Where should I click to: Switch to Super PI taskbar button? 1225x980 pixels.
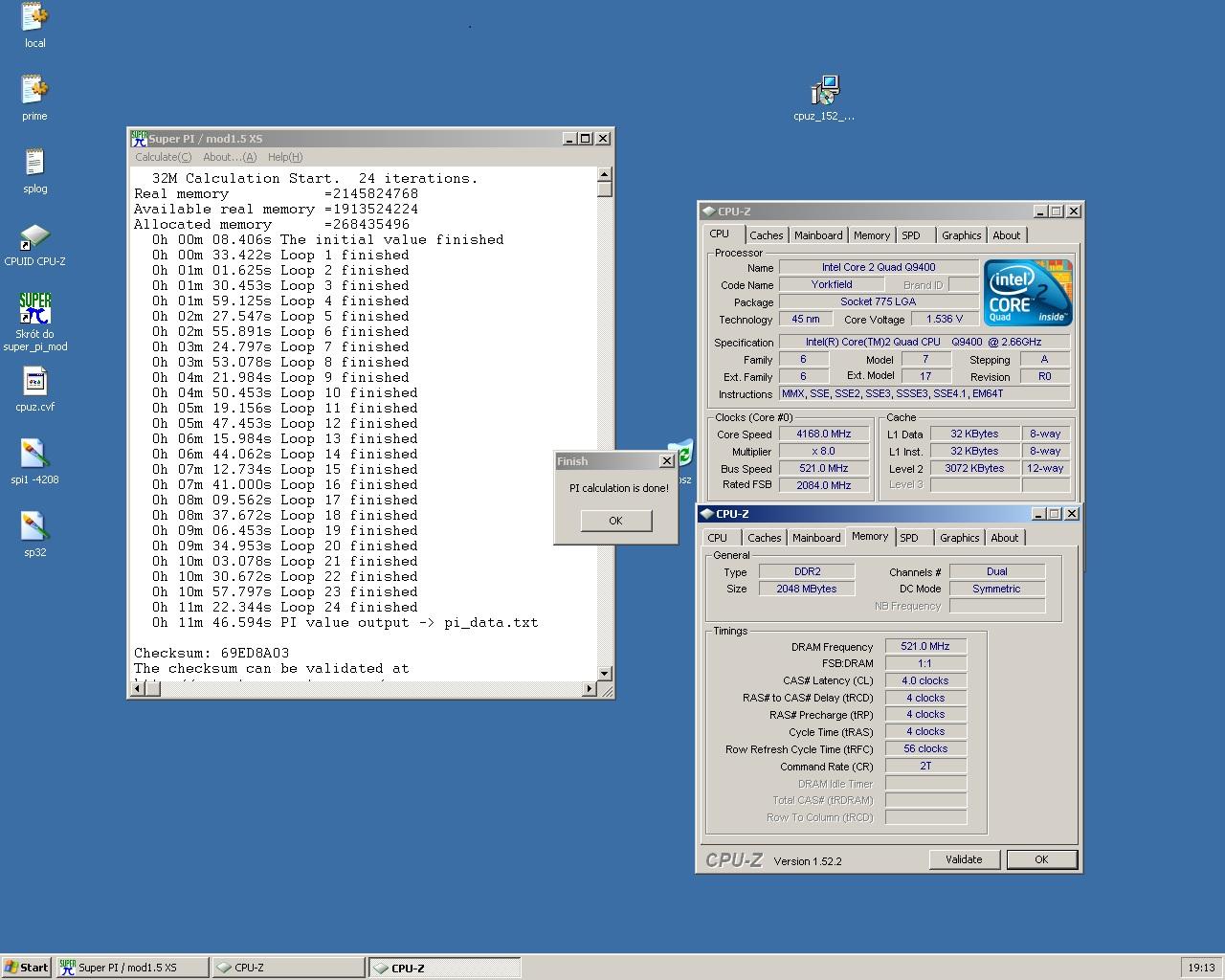(132, 968)
